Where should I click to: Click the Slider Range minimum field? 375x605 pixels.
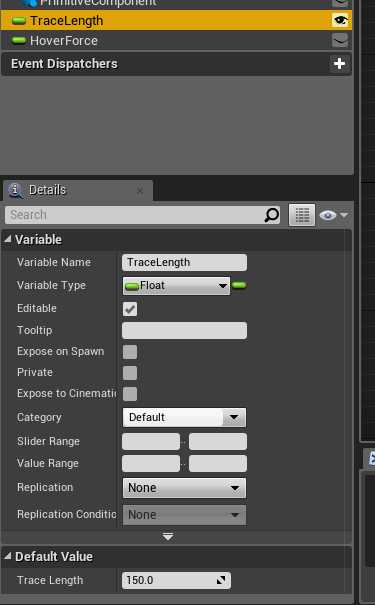point(151,441)
